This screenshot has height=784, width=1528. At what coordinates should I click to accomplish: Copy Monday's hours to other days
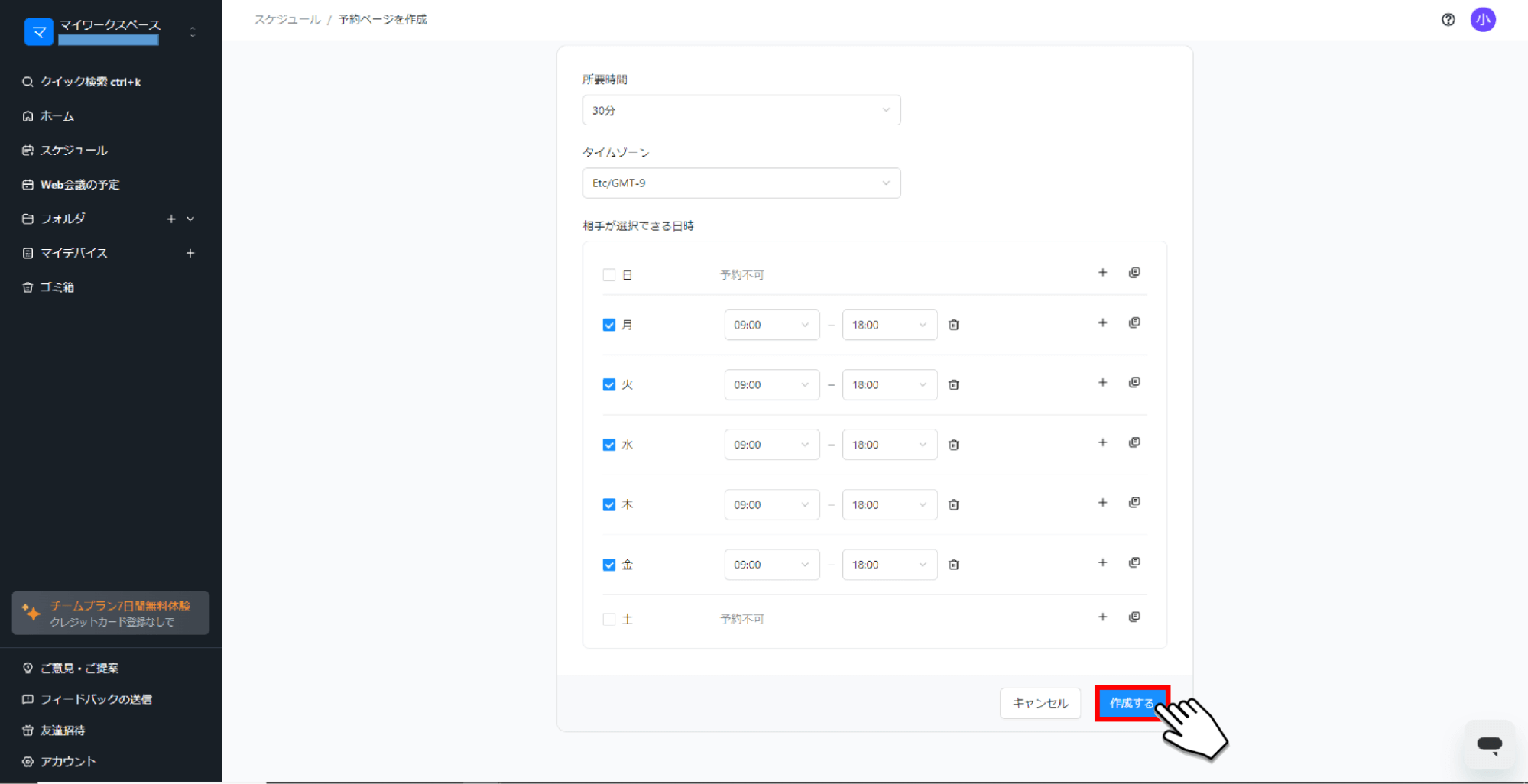point(1134,323)
